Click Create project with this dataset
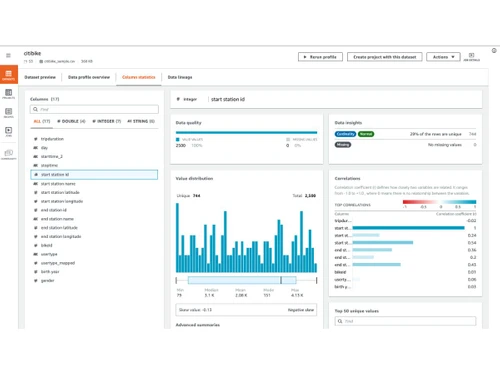 385,57
